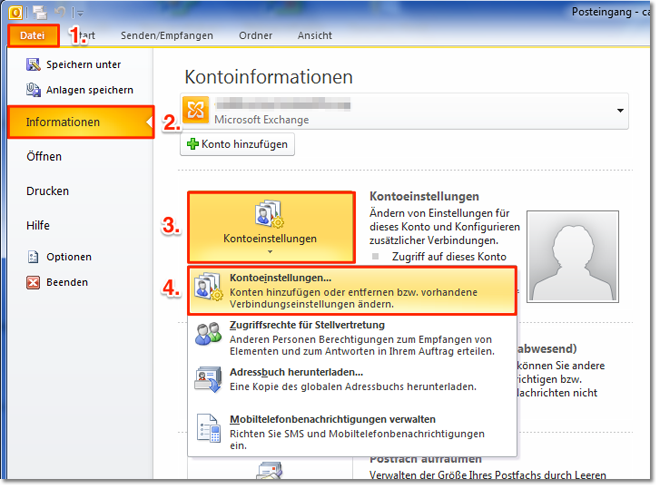Image resolution: width=656 pixels, height=485 pixels.
Task: Select Drucken in the backstage menu
Action: [47, 191]
